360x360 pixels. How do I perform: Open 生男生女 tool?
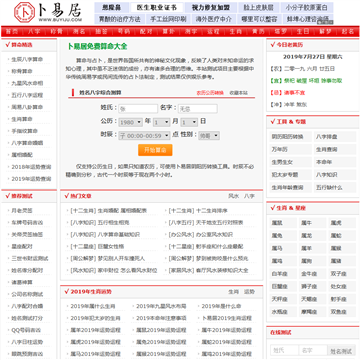point(291,162)
